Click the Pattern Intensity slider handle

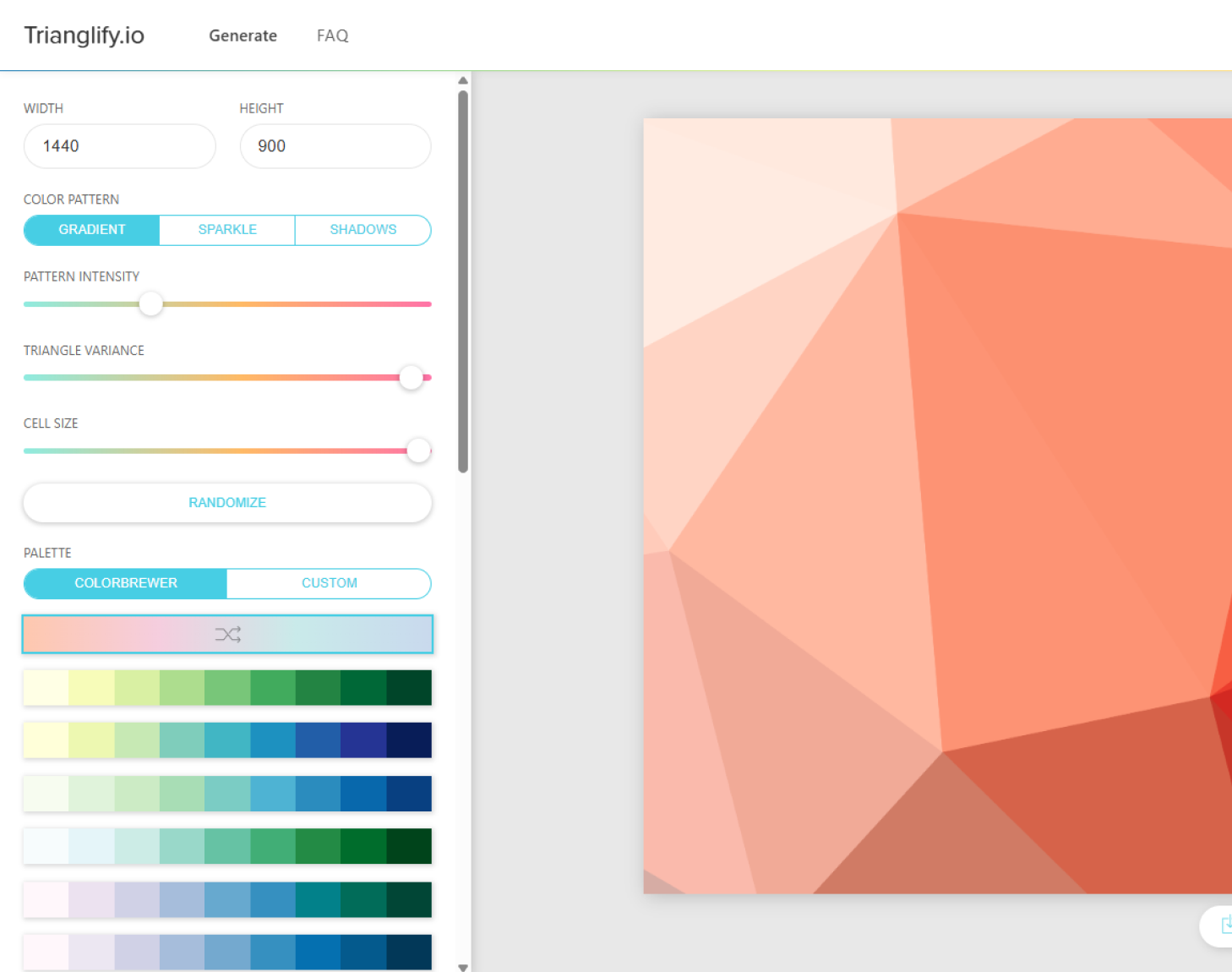pyautogui.click(x=151, y=304)
